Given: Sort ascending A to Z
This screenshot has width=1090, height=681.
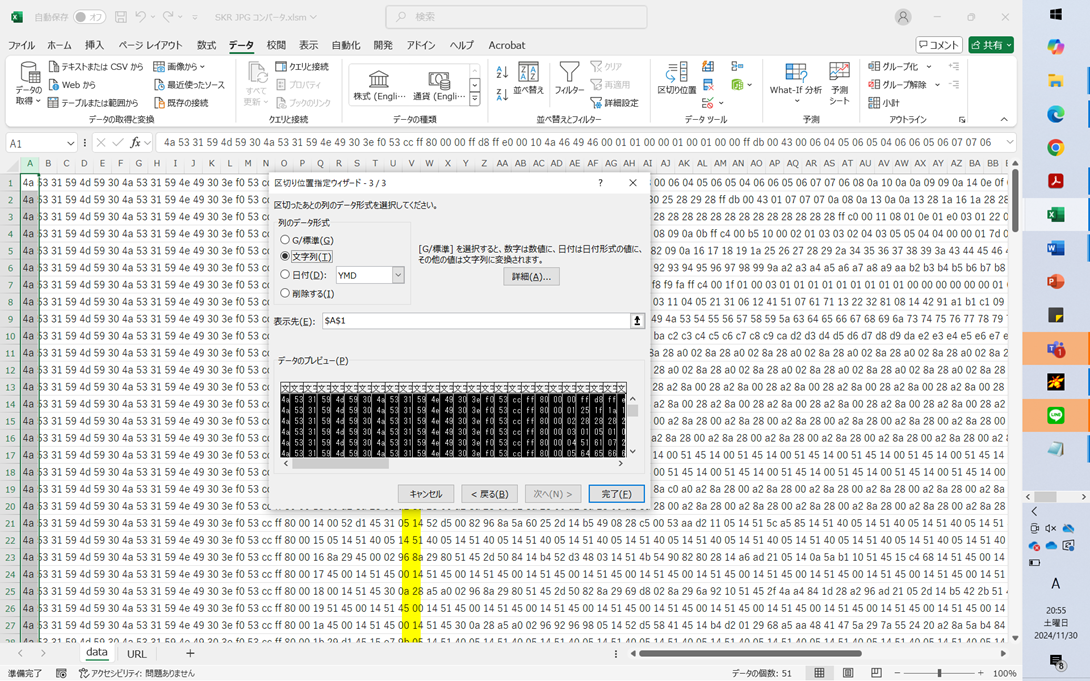Looking at the screenshot, I should coord(503,72).
